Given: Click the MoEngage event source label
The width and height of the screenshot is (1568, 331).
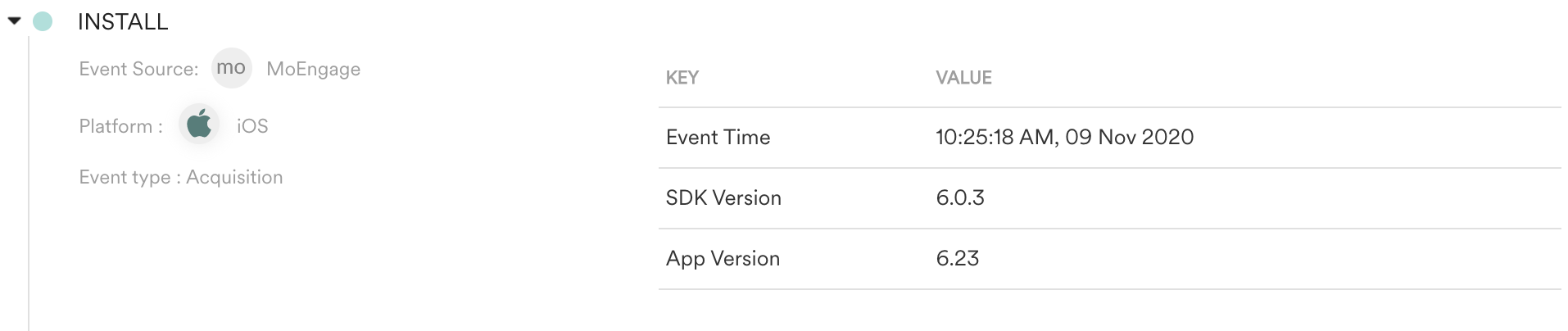Looking at the screenshot, I should point(313,69).
